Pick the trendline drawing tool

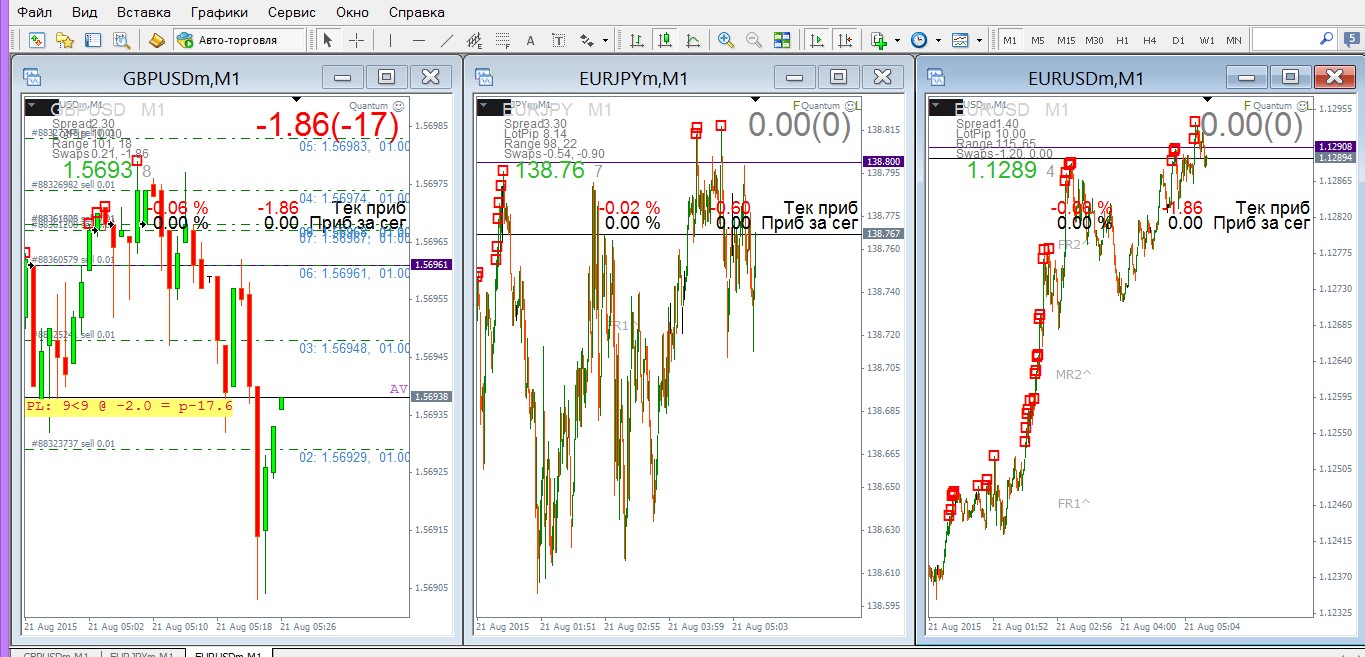(x=446, y=40)
